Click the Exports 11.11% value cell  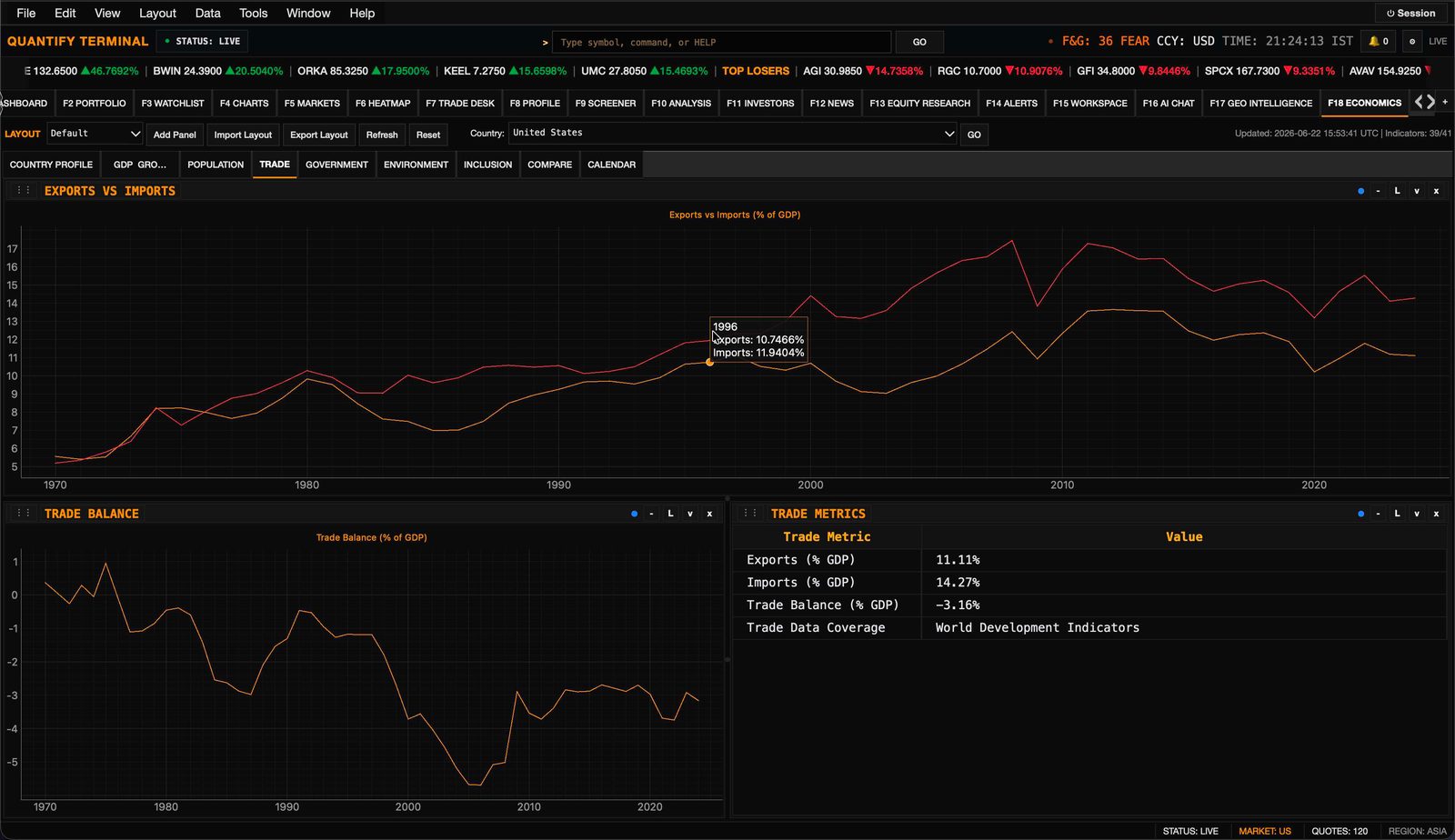tap(1183, 560)
